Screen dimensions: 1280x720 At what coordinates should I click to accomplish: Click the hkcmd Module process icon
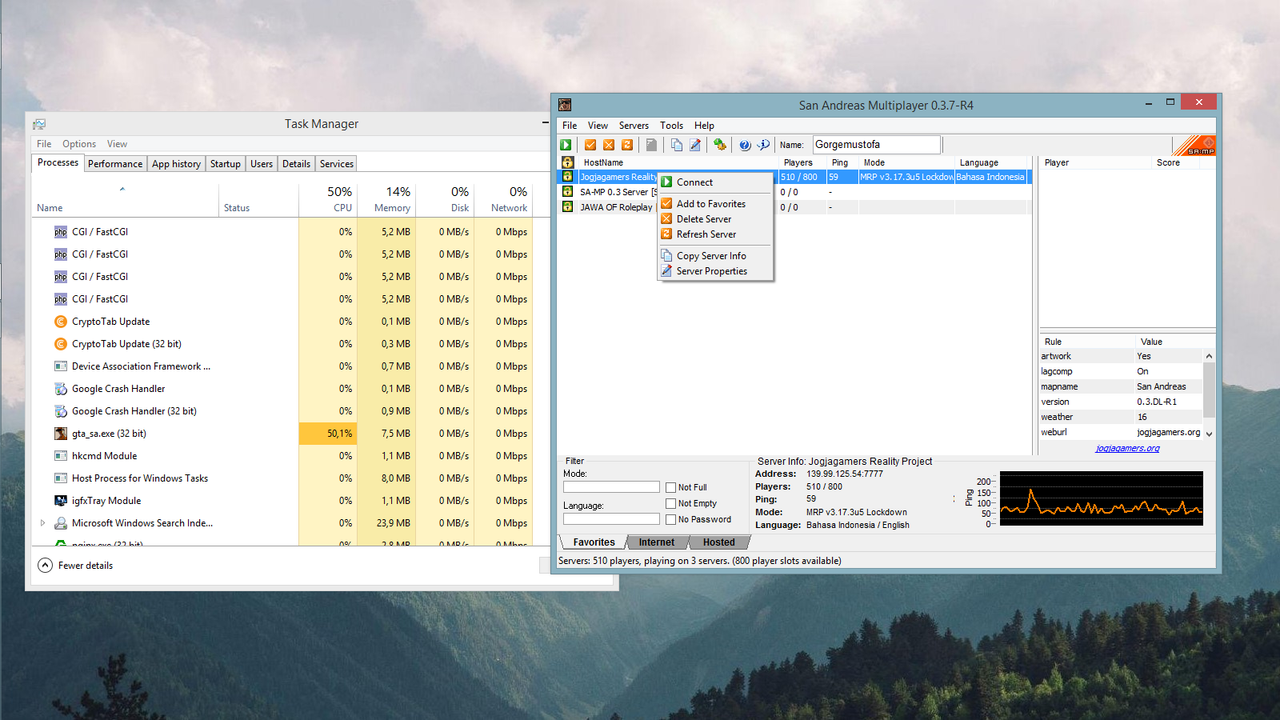(61, 456)
